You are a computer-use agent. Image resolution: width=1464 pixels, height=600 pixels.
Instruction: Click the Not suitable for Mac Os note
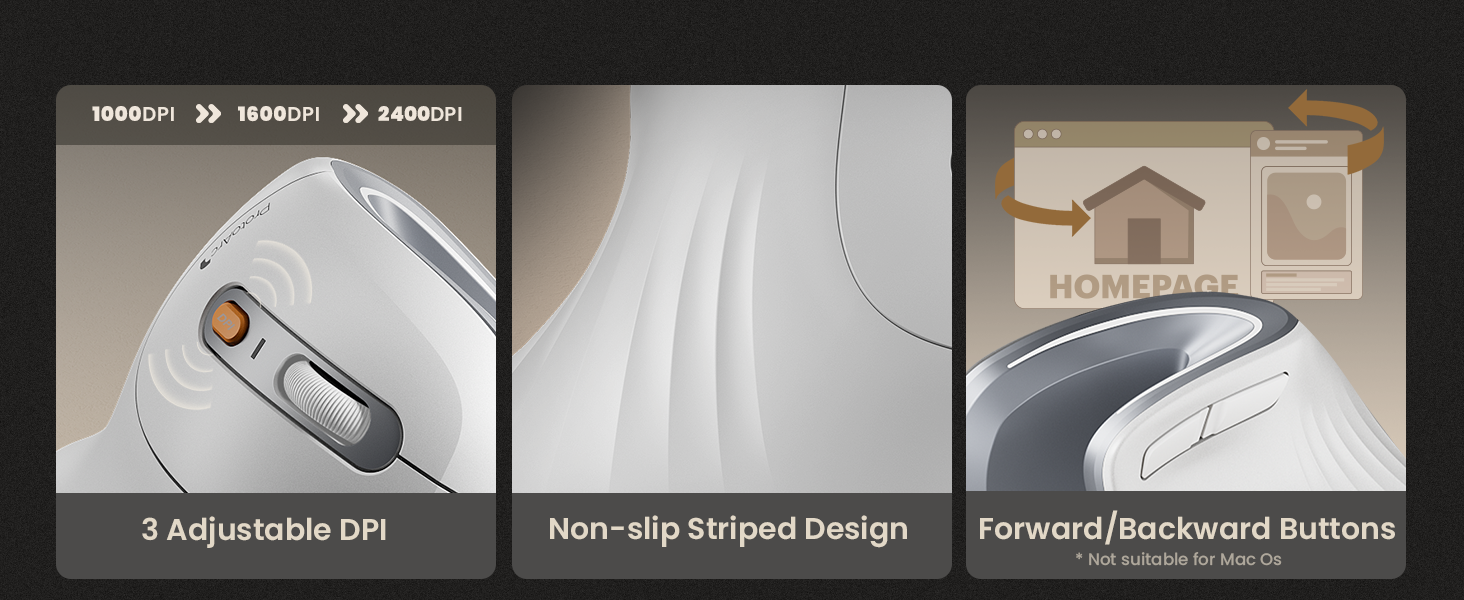pos(1178,560)
